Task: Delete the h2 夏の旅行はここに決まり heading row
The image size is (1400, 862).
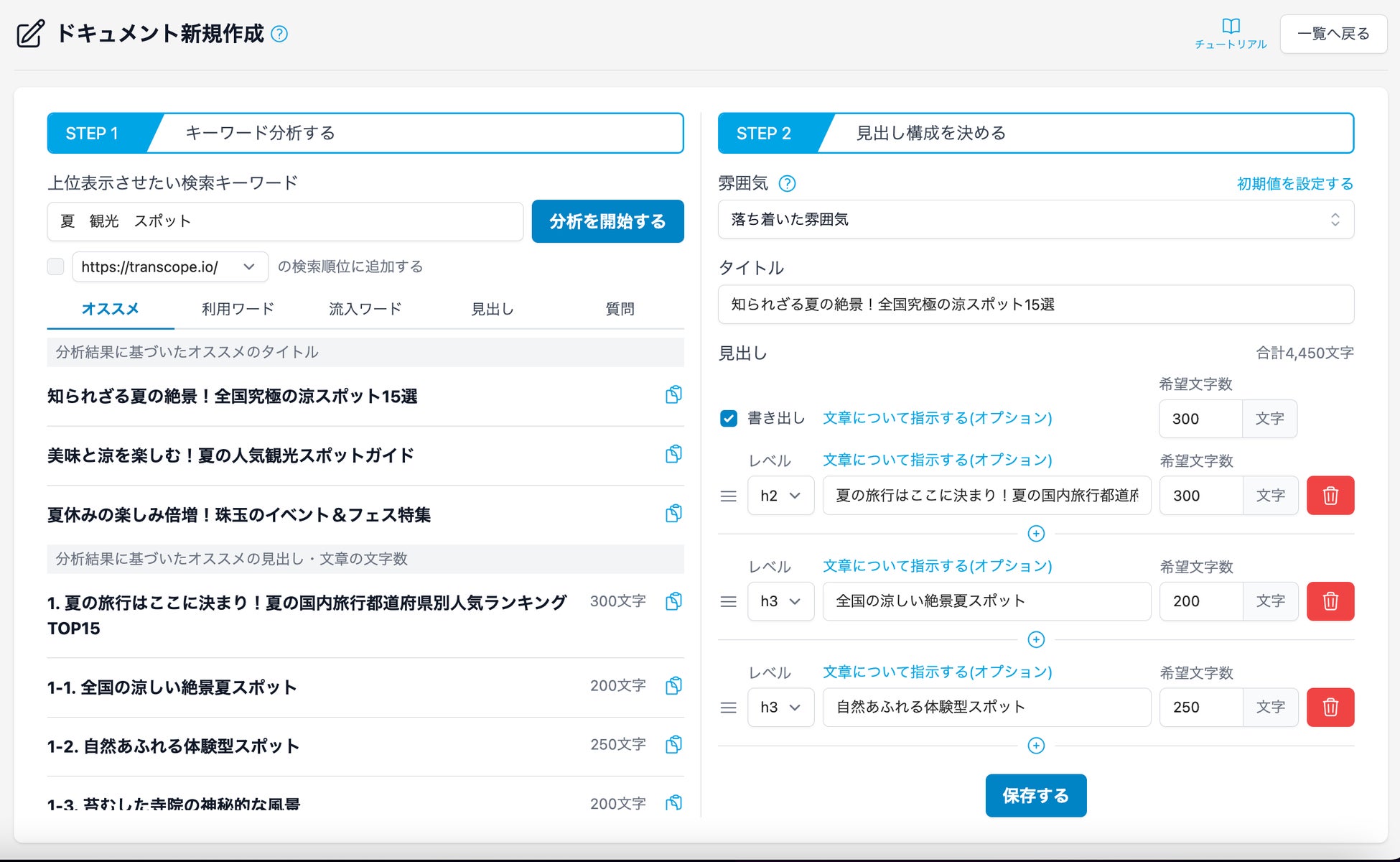Action: 1330,496
